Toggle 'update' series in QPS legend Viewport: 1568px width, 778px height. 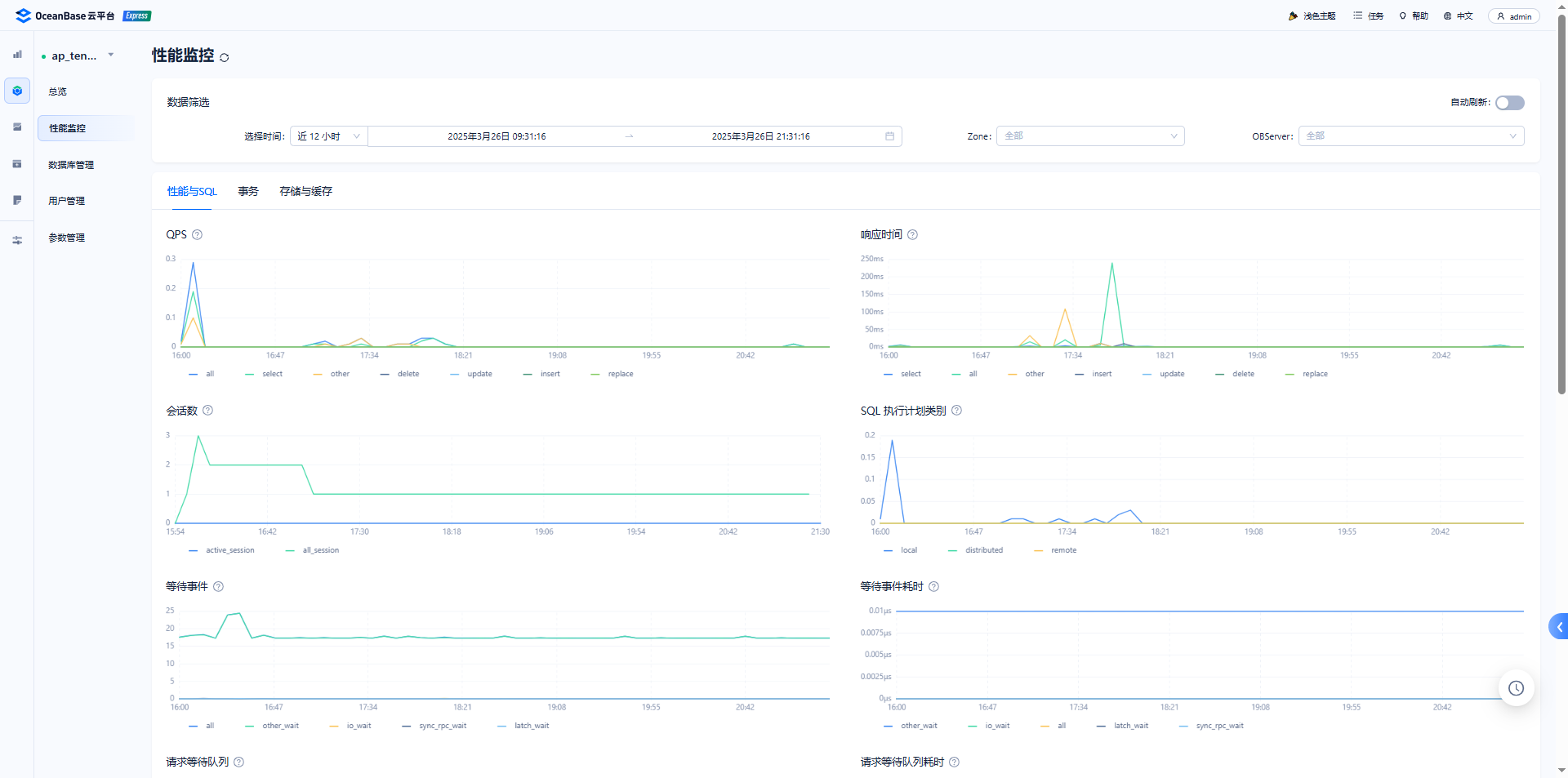click(471, 374)
